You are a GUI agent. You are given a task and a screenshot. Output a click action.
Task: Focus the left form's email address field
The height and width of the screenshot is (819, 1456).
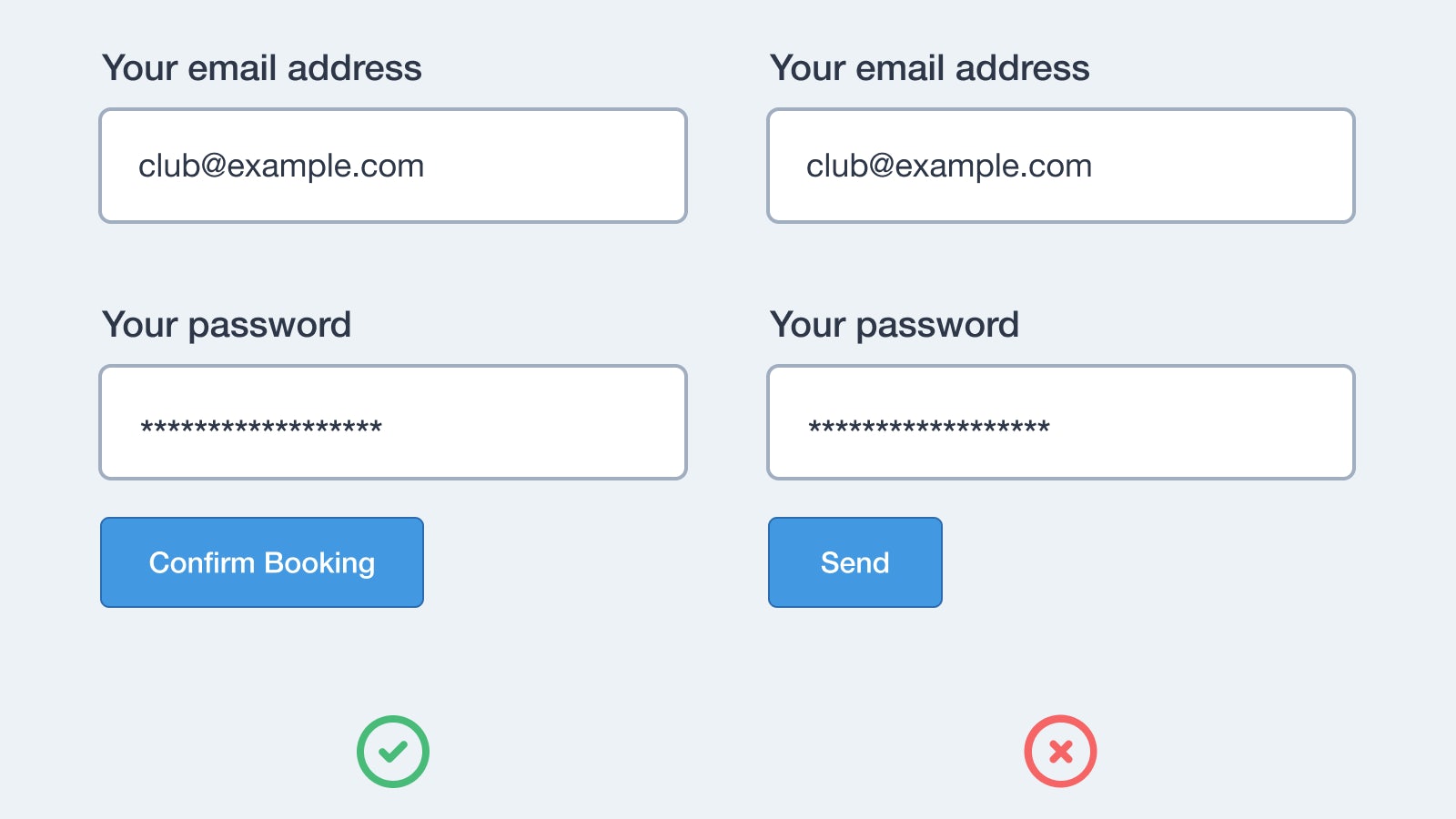(x=393, y=166)
